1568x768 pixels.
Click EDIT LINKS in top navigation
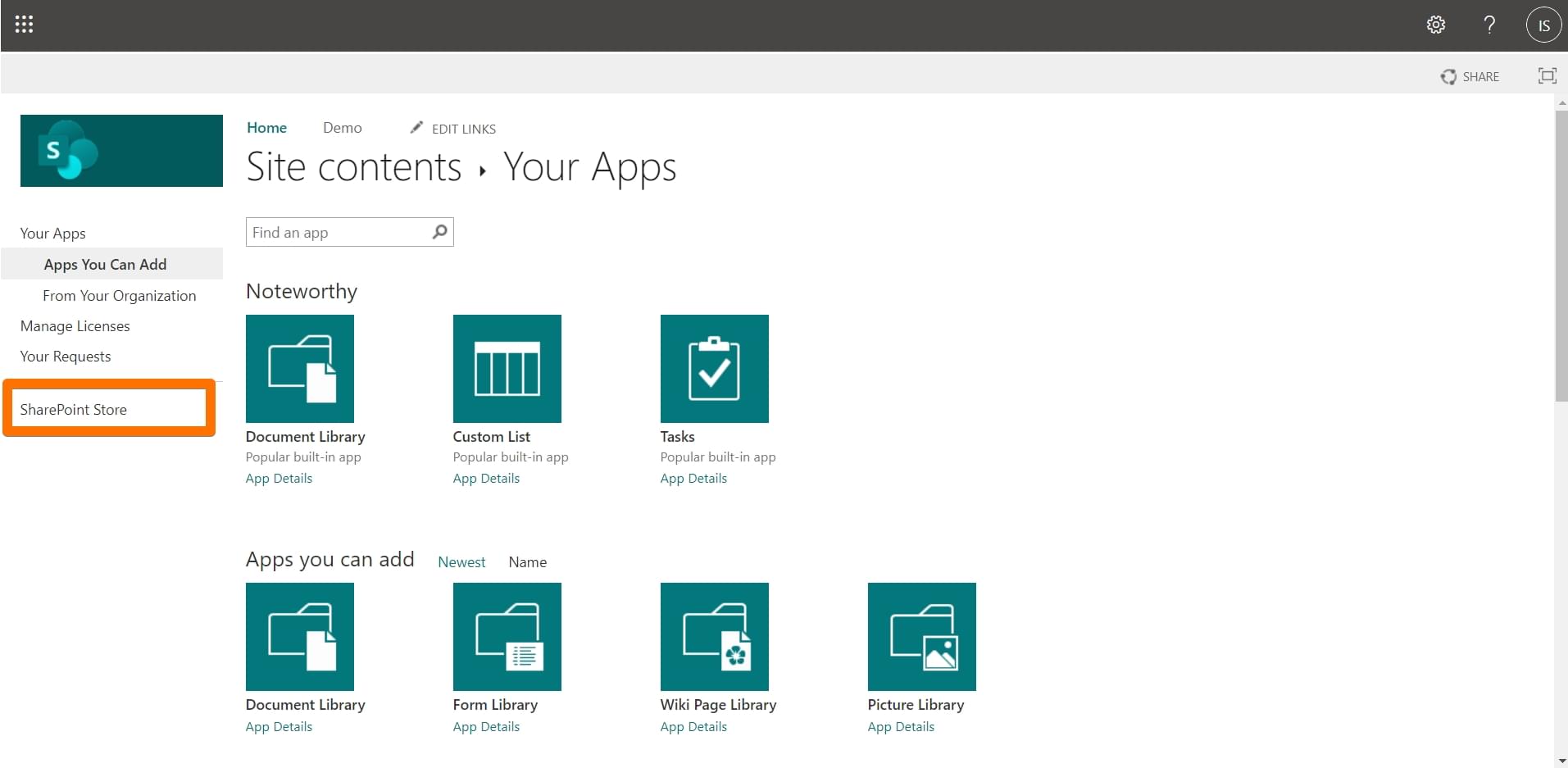(x=453, y=129)
